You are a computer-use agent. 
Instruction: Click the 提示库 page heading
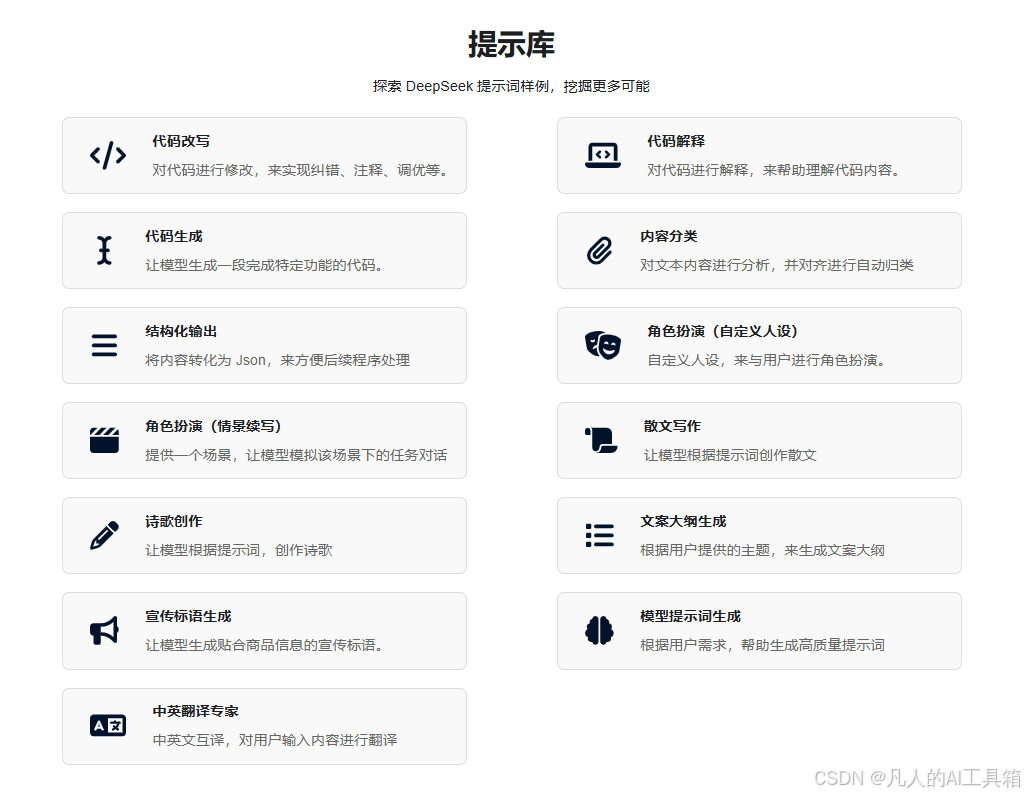511,44
